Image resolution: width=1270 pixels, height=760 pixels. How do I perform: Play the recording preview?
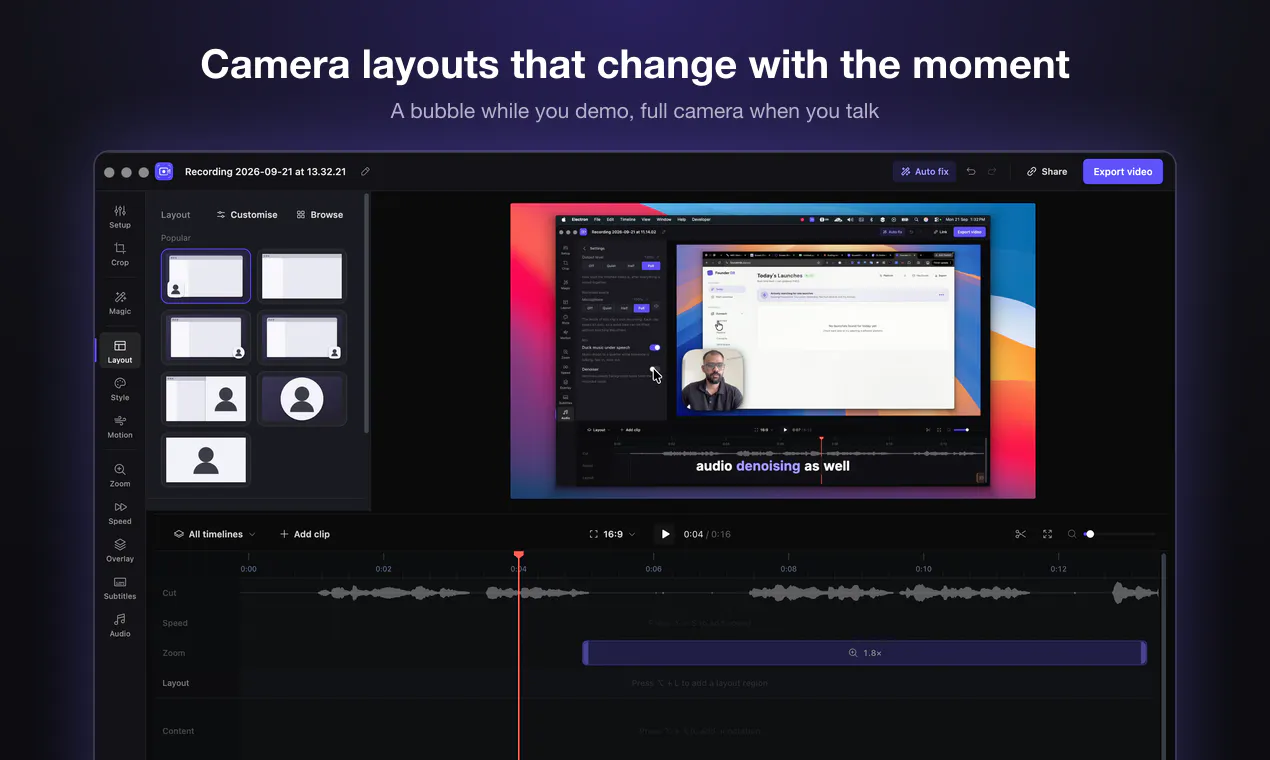[665, 534]
